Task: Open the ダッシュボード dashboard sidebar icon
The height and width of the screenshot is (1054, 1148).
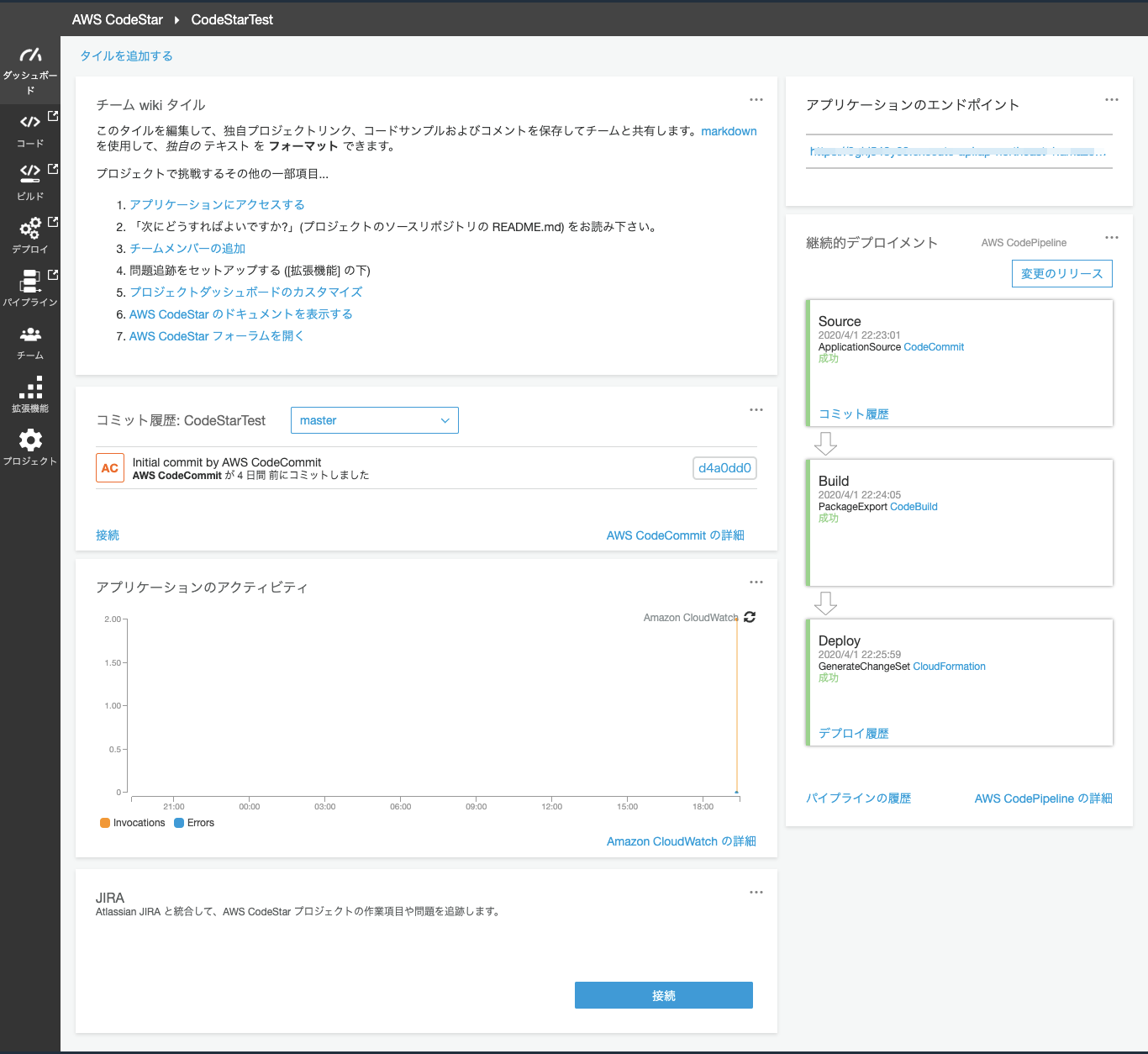Action: (x=30, y=55)
